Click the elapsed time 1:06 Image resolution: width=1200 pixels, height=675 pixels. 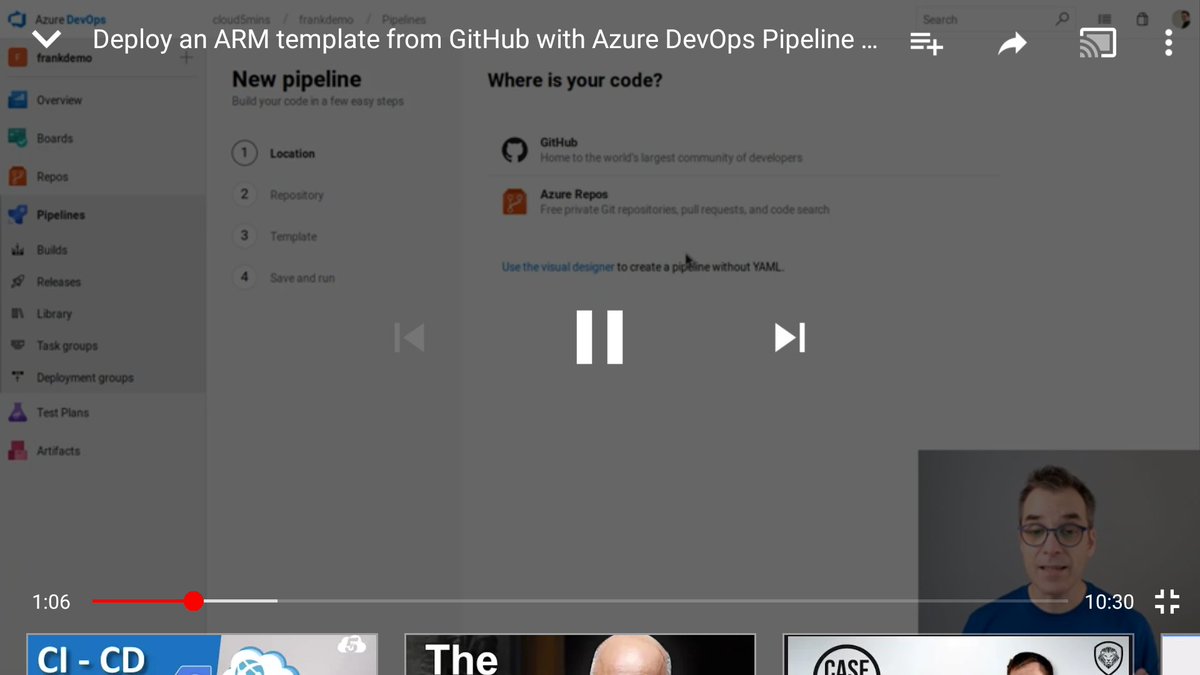click(51, 601)
